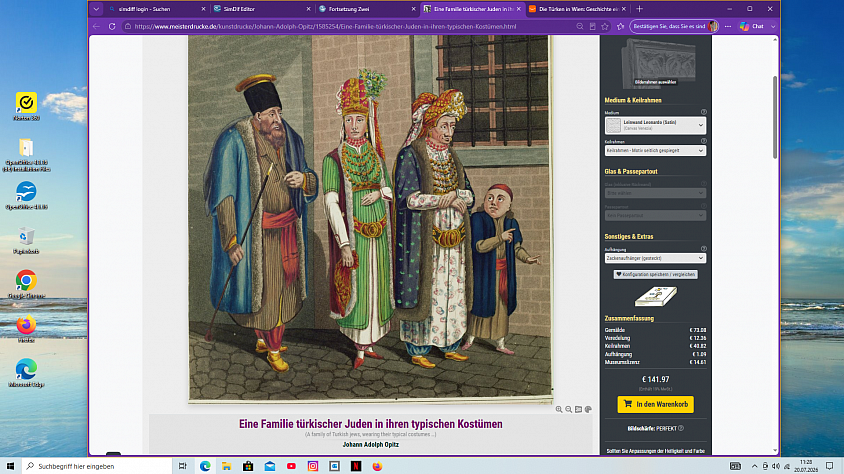This screenshot has width=844, height=474.
Task: Switch to the 'Fortsetzung Zwei' tab
Action: pyautogui.click(x=367, y=9)
